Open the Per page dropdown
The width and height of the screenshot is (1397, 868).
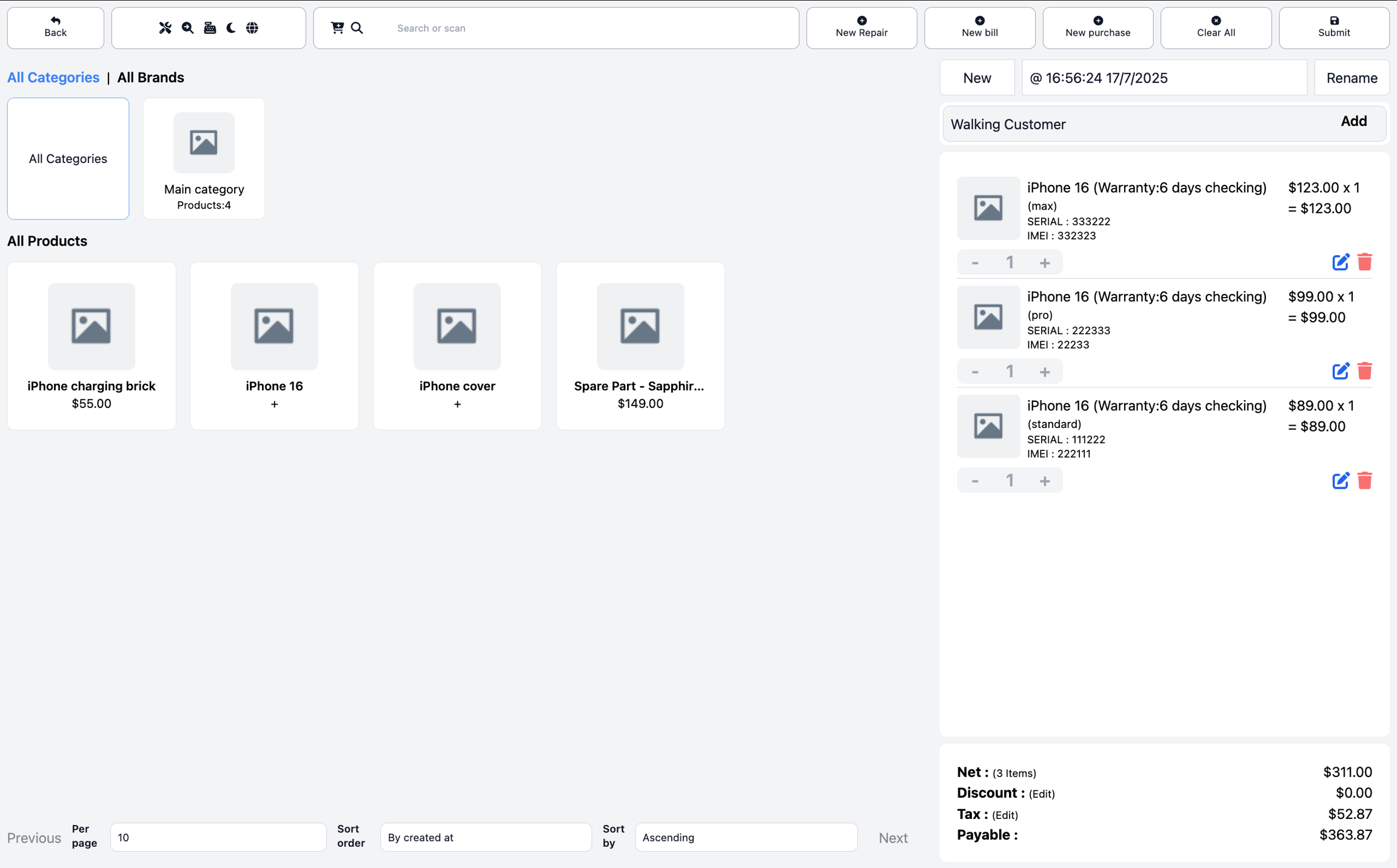(x=218, y=837)
